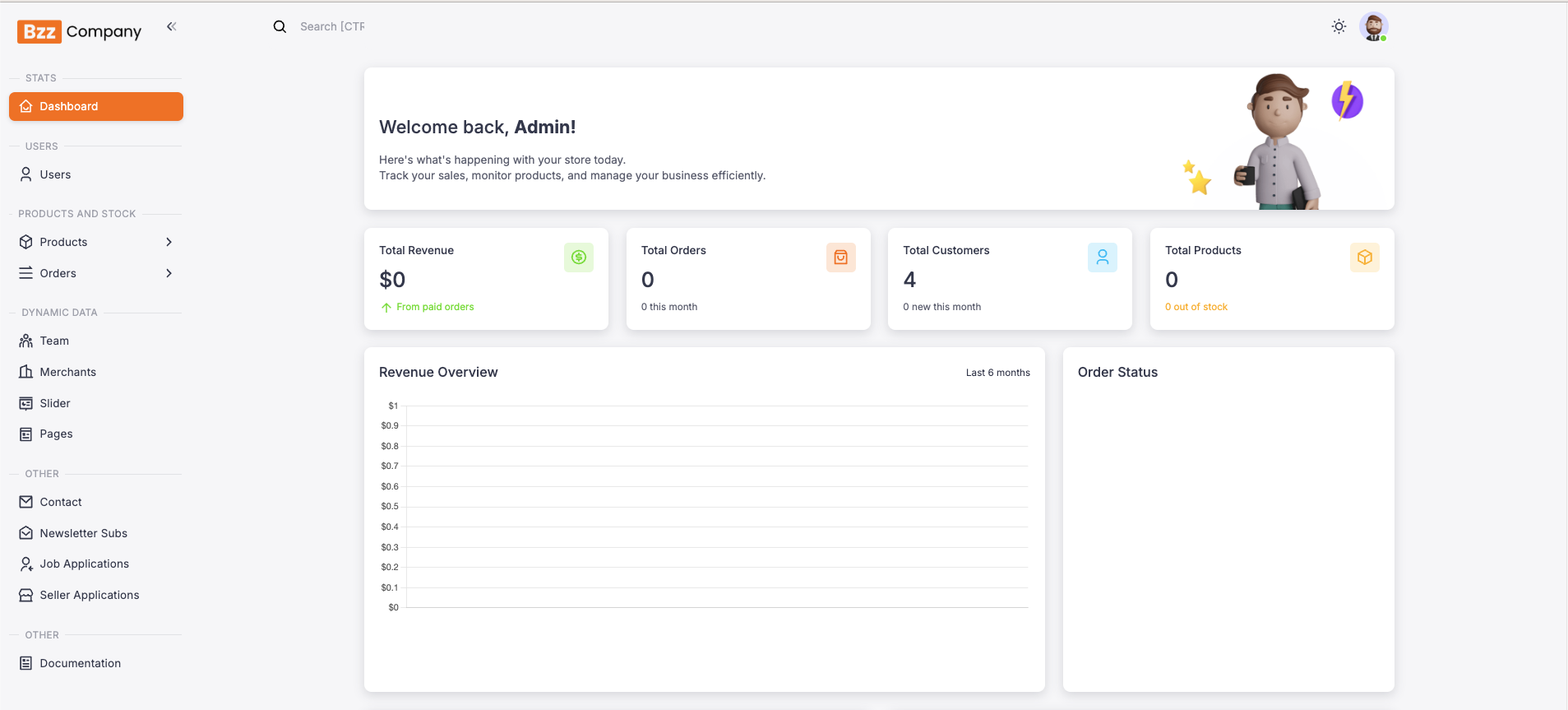1568x710 pixels.
Task: Open Newsletter Subs link
Action: tap(83, 533)
